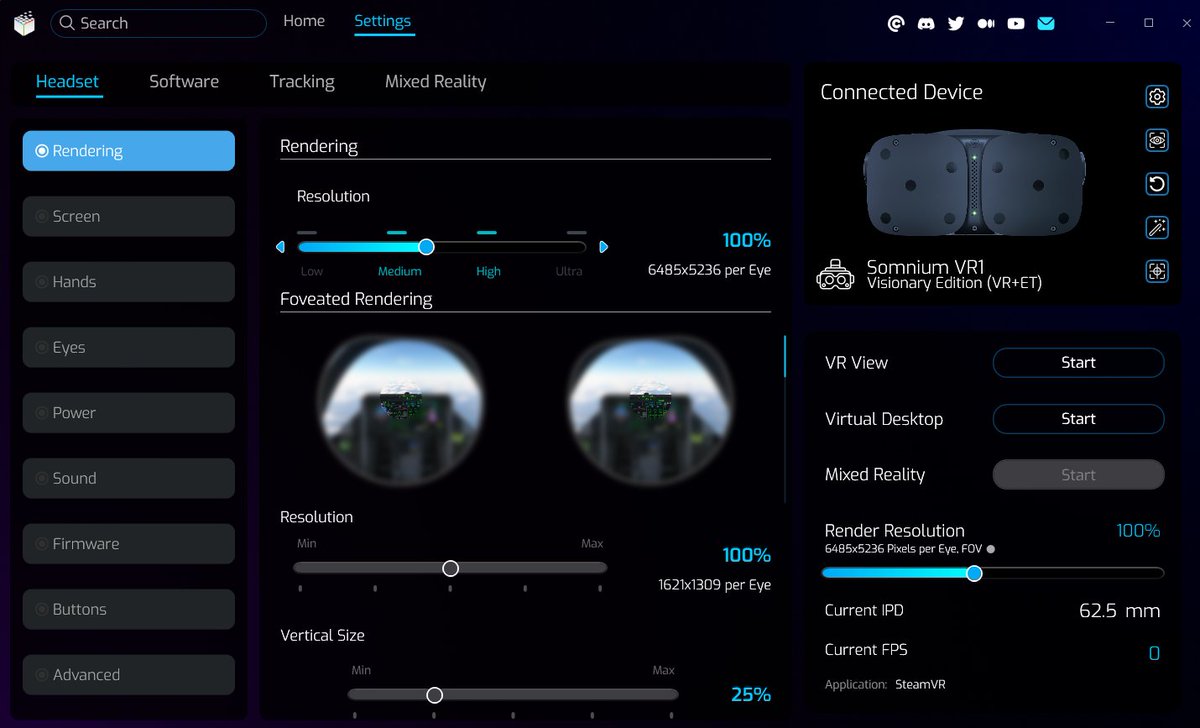The width and height of the screenshot is (1200, 728).
Task: Click the VR headset icon beside Somnium VR1
Action: 836,275
